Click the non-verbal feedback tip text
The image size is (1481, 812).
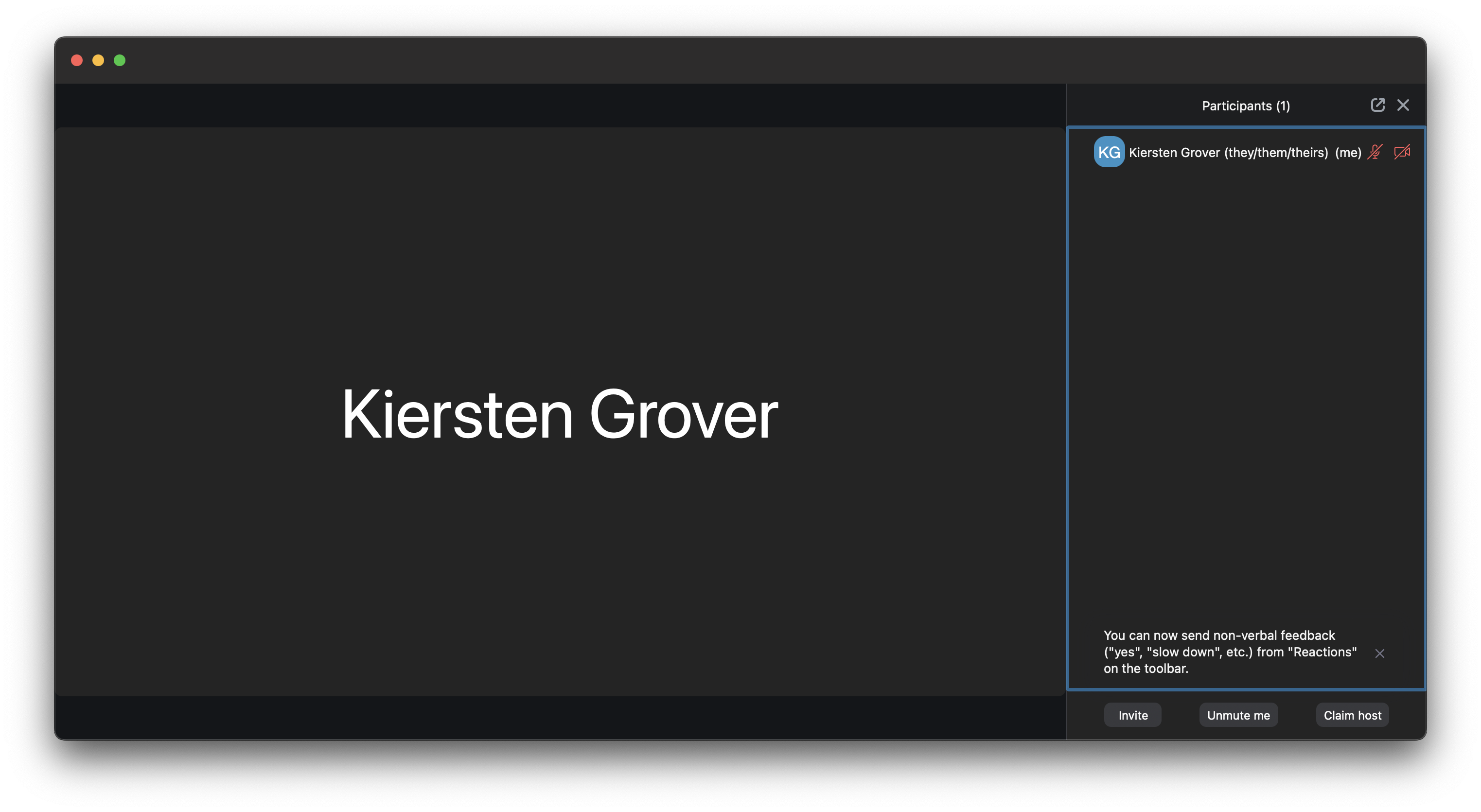1229,652
